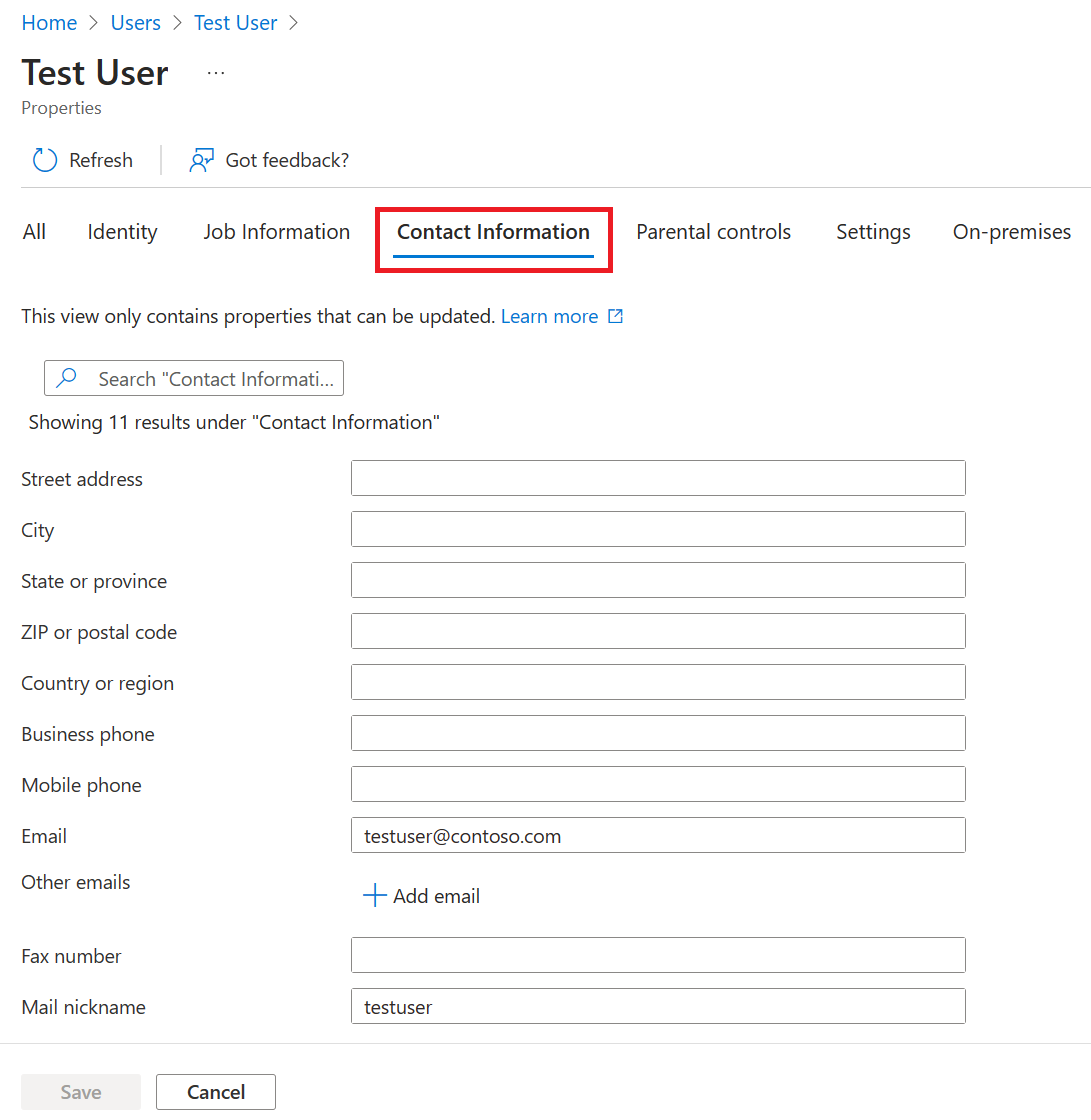This screenshot has width=1091, height=1120.
Task: Switch to the Identity tab
Action: tap(122, 232)
